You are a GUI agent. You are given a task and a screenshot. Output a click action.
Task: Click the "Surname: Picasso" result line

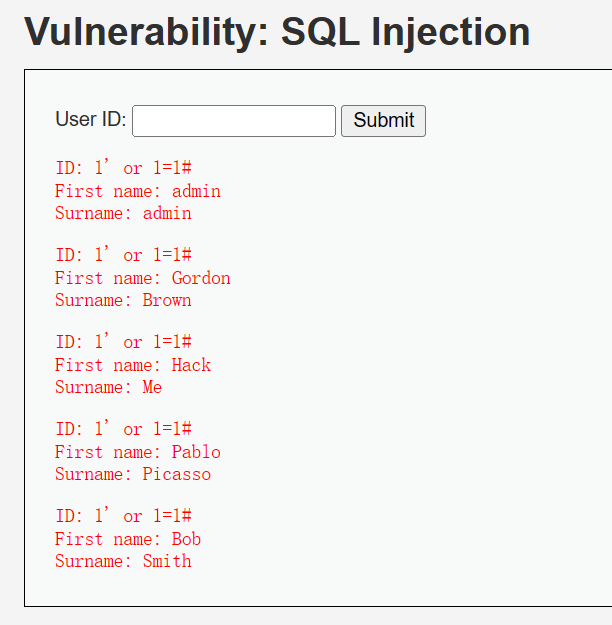(x=133, y=474)
